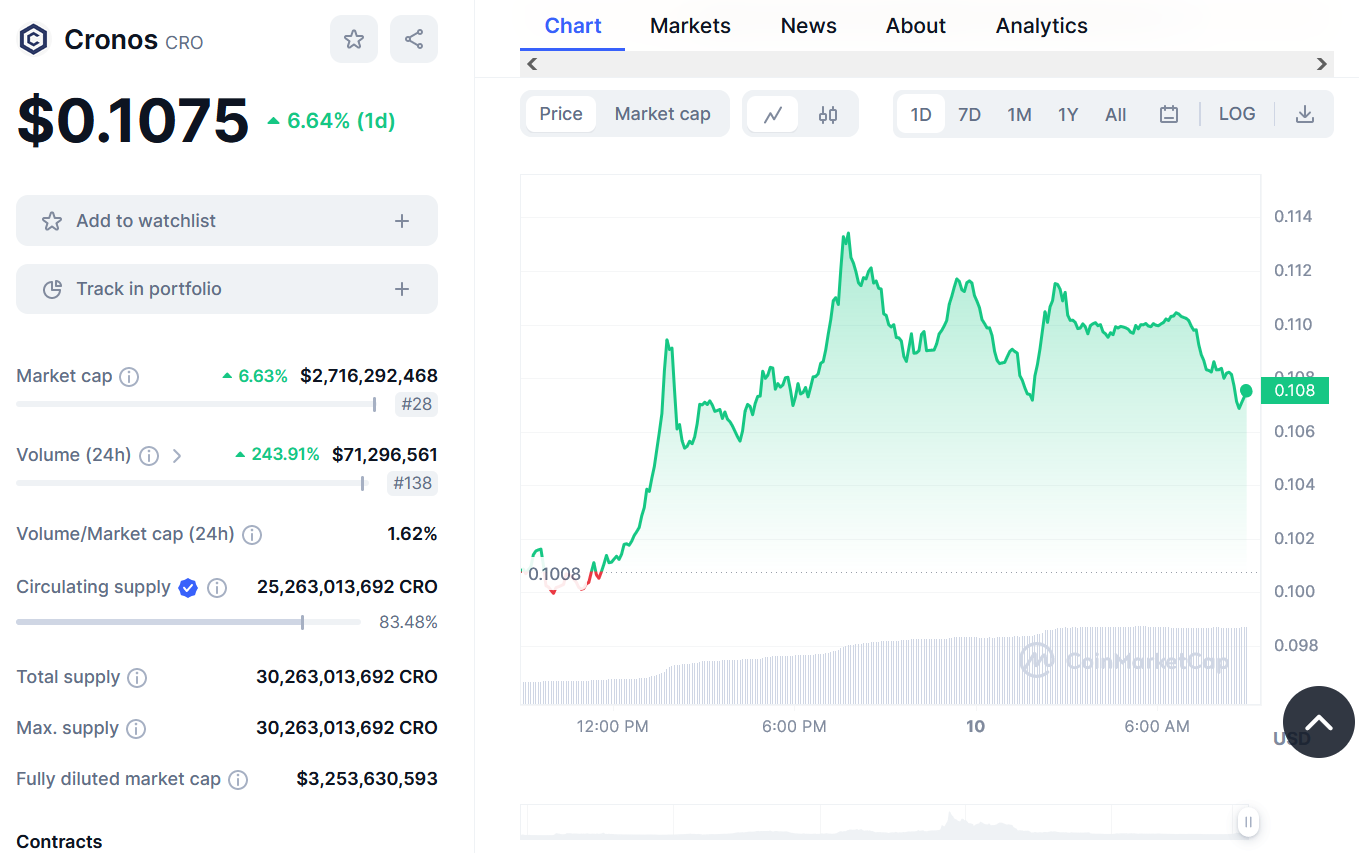The height and width of the screenshot is (853, 1359).
Task: Click the 0.108 current price label
Action: [1295, 390]
